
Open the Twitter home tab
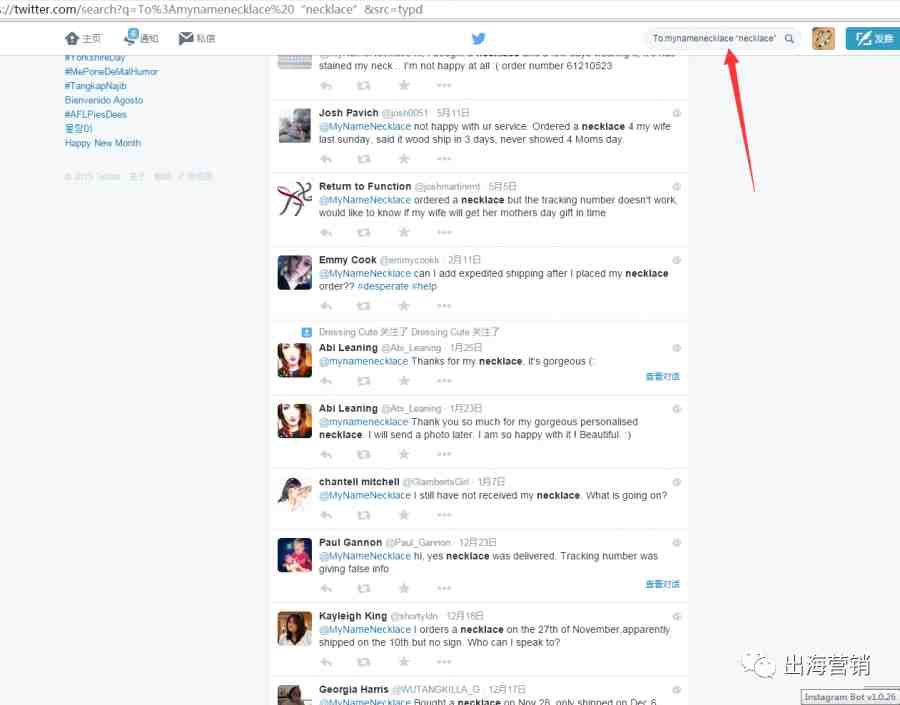pos(83,38)
